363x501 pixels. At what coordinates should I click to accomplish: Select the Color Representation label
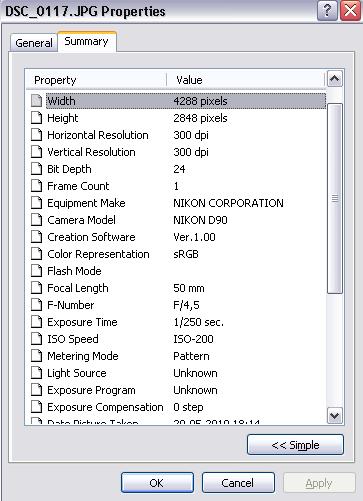pos(98,254)
